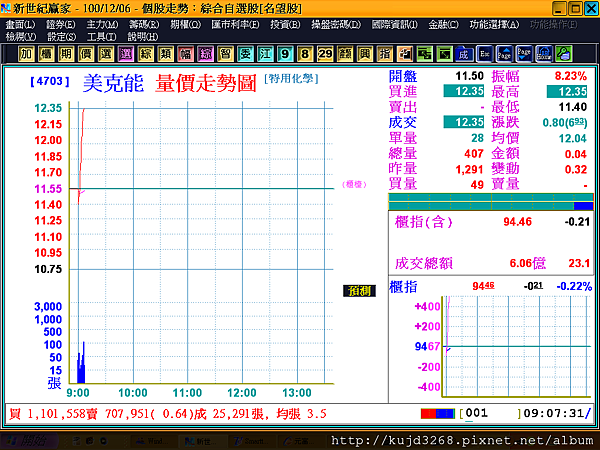Click the 智 toolbar icon

tap(225, 54)
